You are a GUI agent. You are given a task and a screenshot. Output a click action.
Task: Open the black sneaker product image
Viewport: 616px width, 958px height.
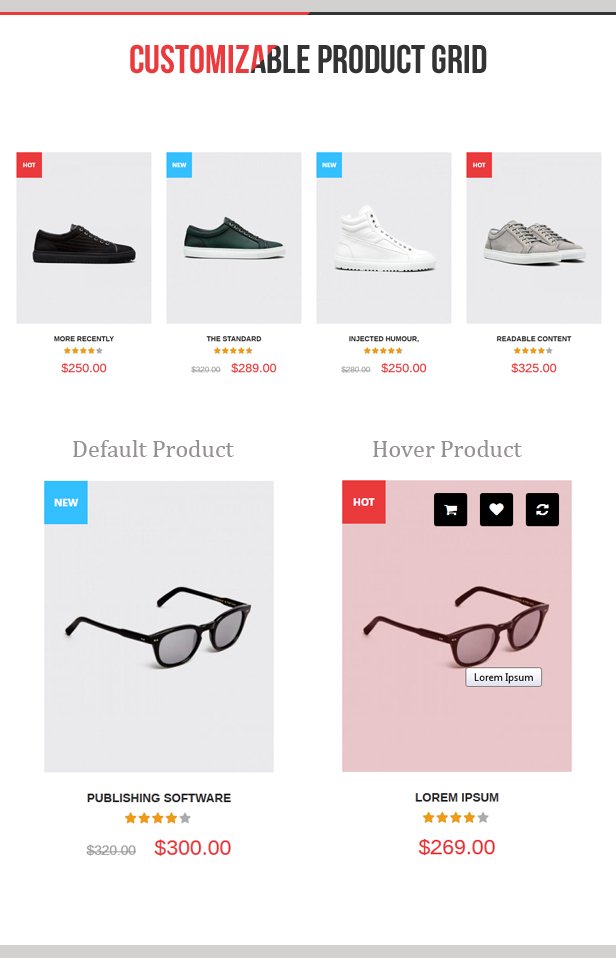(x=84, y=238)
